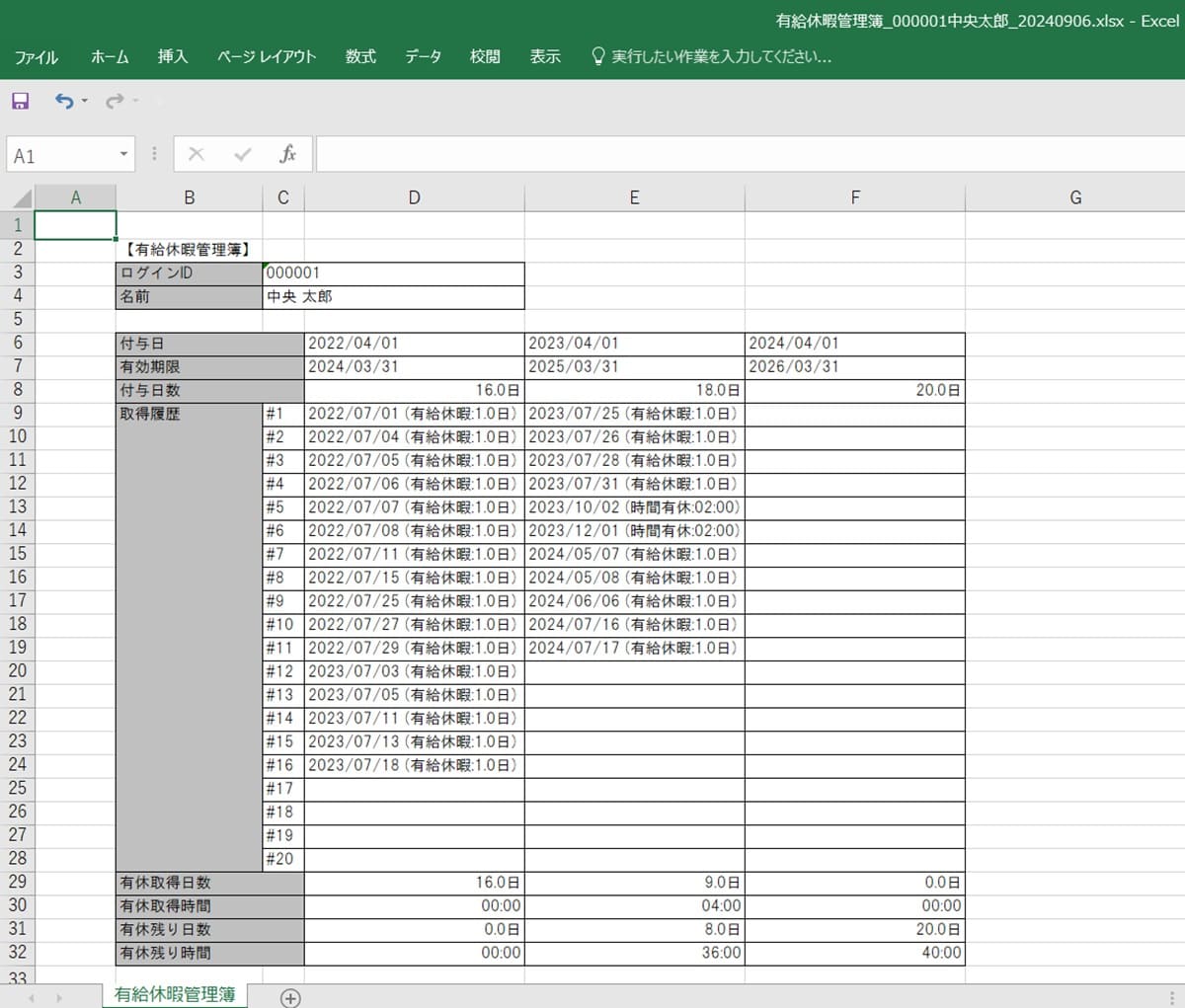The image size is (1185, 1008).
Task: Select the cell containing 中央 太郎
Action: (393, 297)
